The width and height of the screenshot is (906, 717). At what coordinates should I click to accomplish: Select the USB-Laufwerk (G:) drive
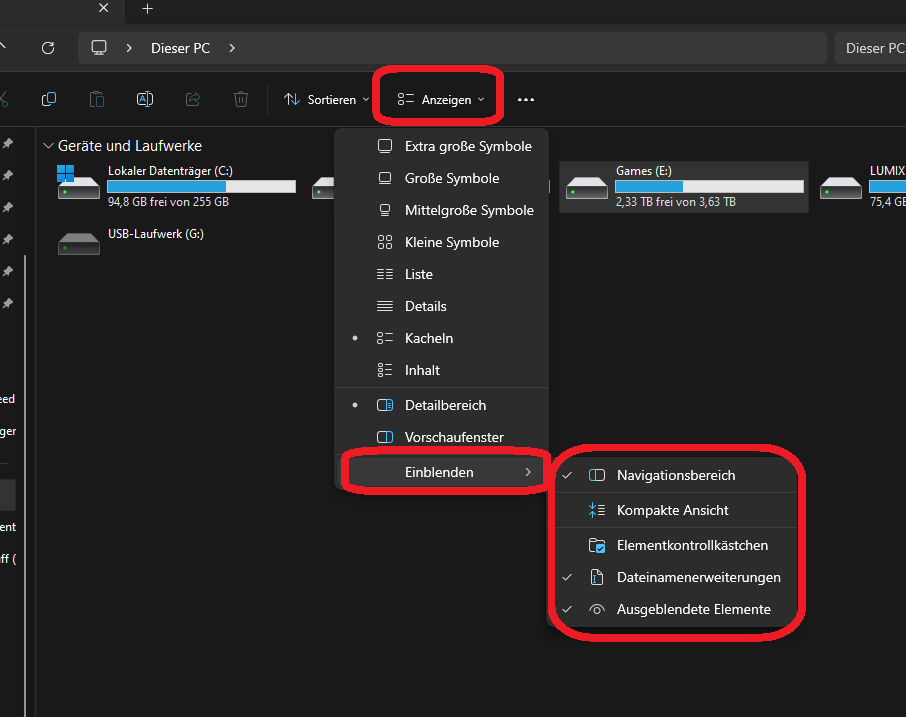tap(178, 244)
